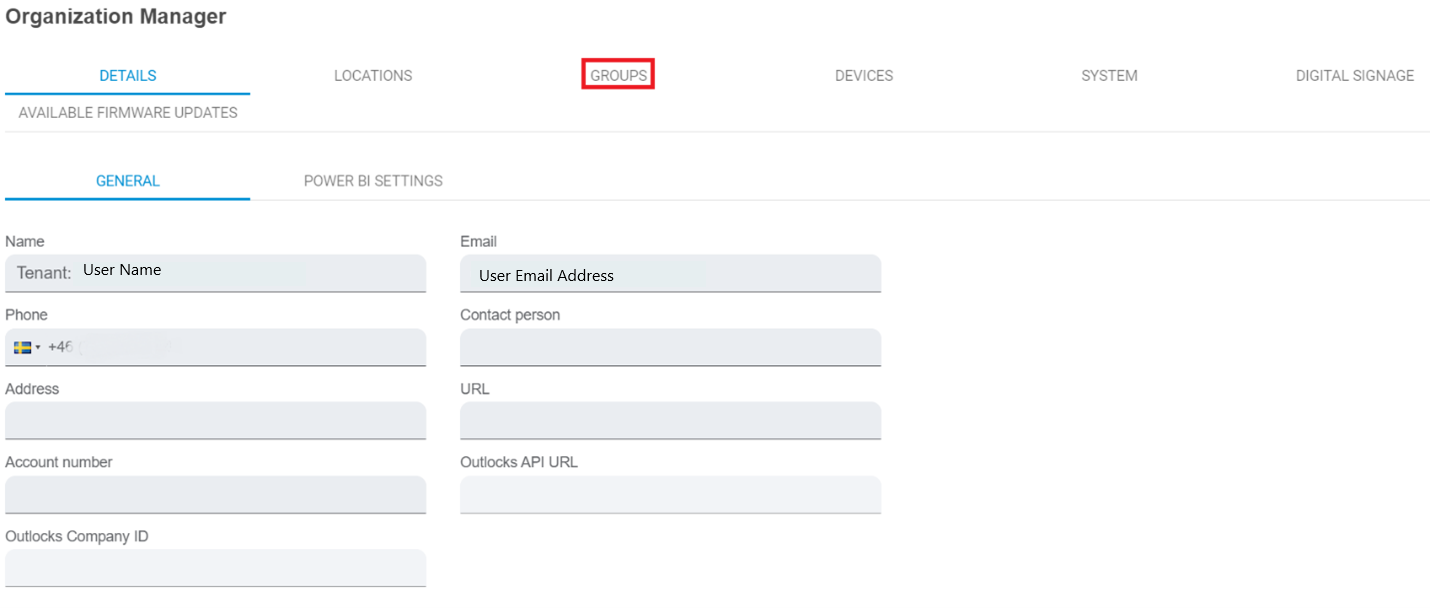The width and height of the screenshot is (1430, 608).
Task: Open the Locations tab
Action: (x=372, y=76)
